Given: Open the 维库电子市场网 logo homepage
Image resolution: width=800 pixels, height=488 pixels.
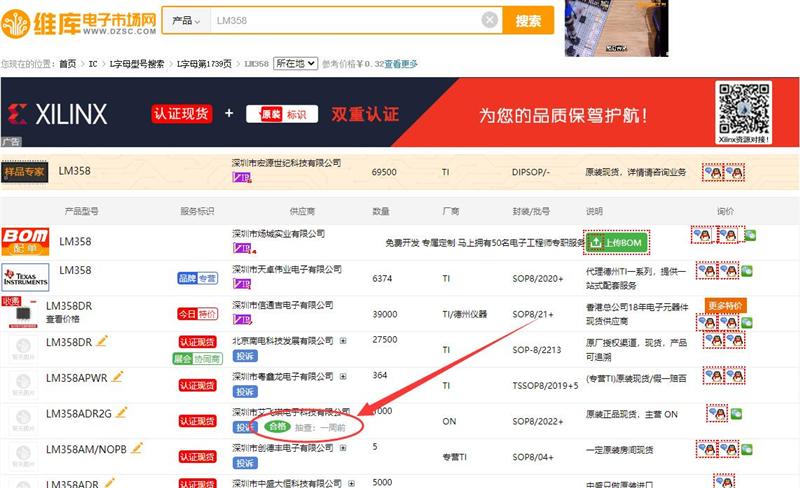Looking at the screenshot, I should tap(79, 23).
